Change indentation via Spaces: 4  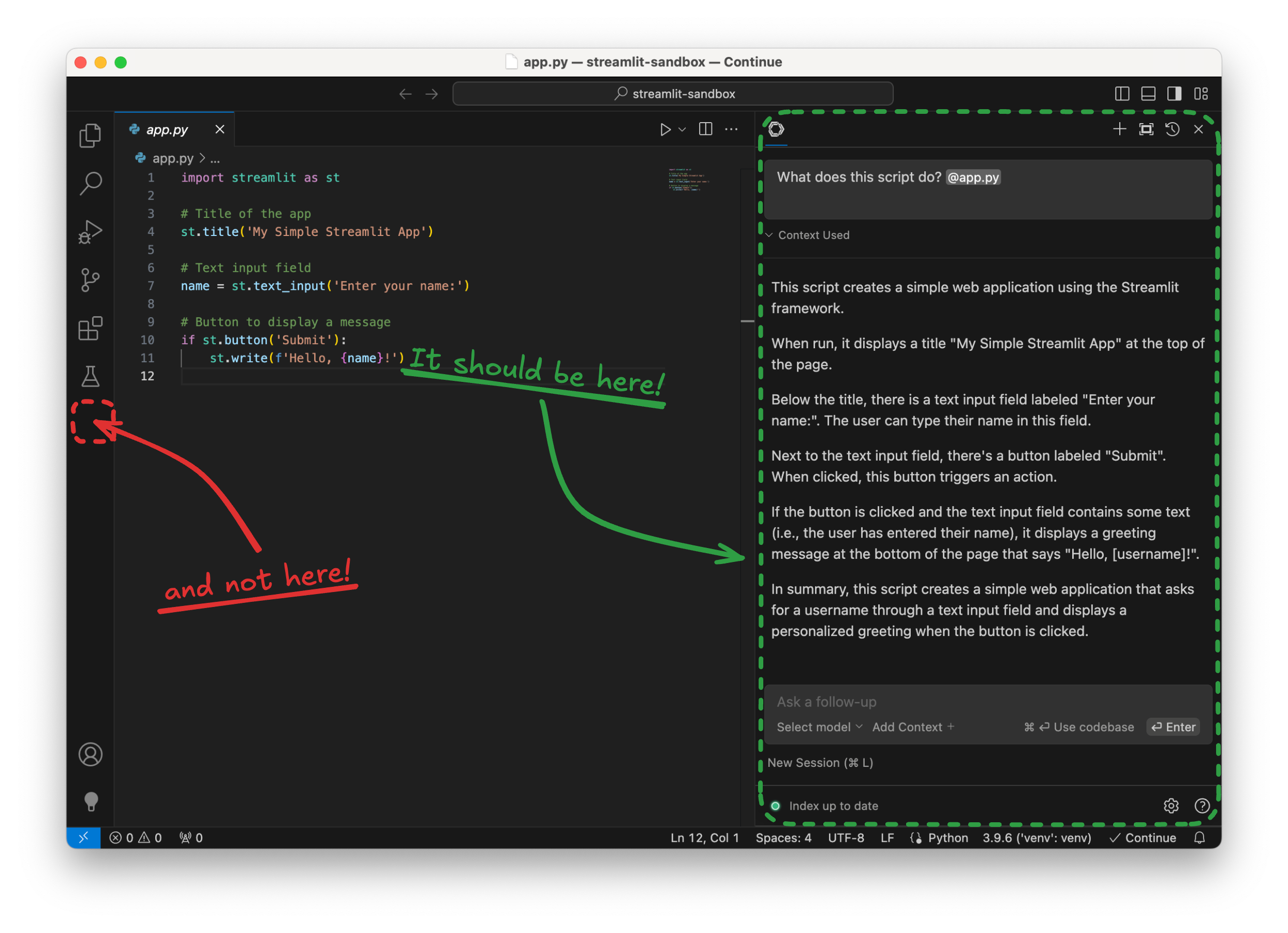pos(783,838)
